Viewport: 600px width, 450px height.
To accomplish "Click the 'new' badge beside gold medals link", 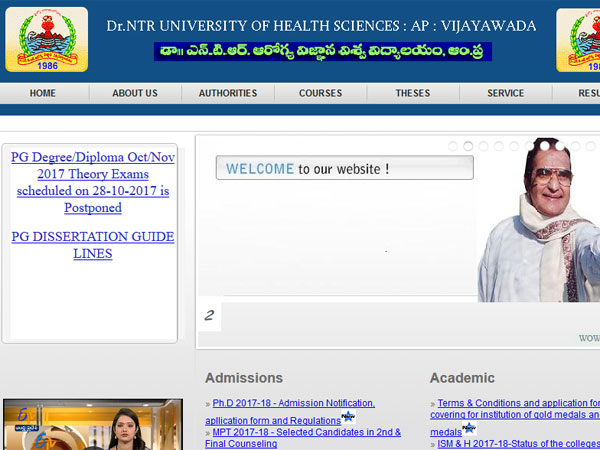I will pyautogui.click(x=469, y=428).
